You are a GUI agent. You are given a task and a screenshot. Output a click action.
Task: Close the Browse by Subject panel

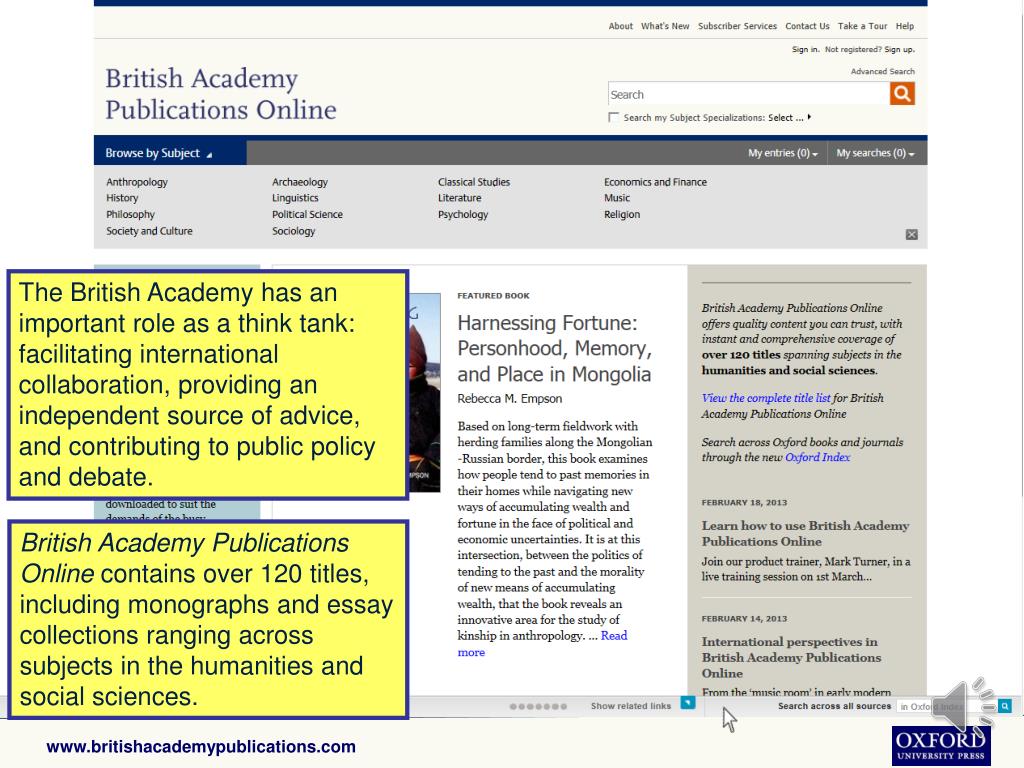(912, 234)
